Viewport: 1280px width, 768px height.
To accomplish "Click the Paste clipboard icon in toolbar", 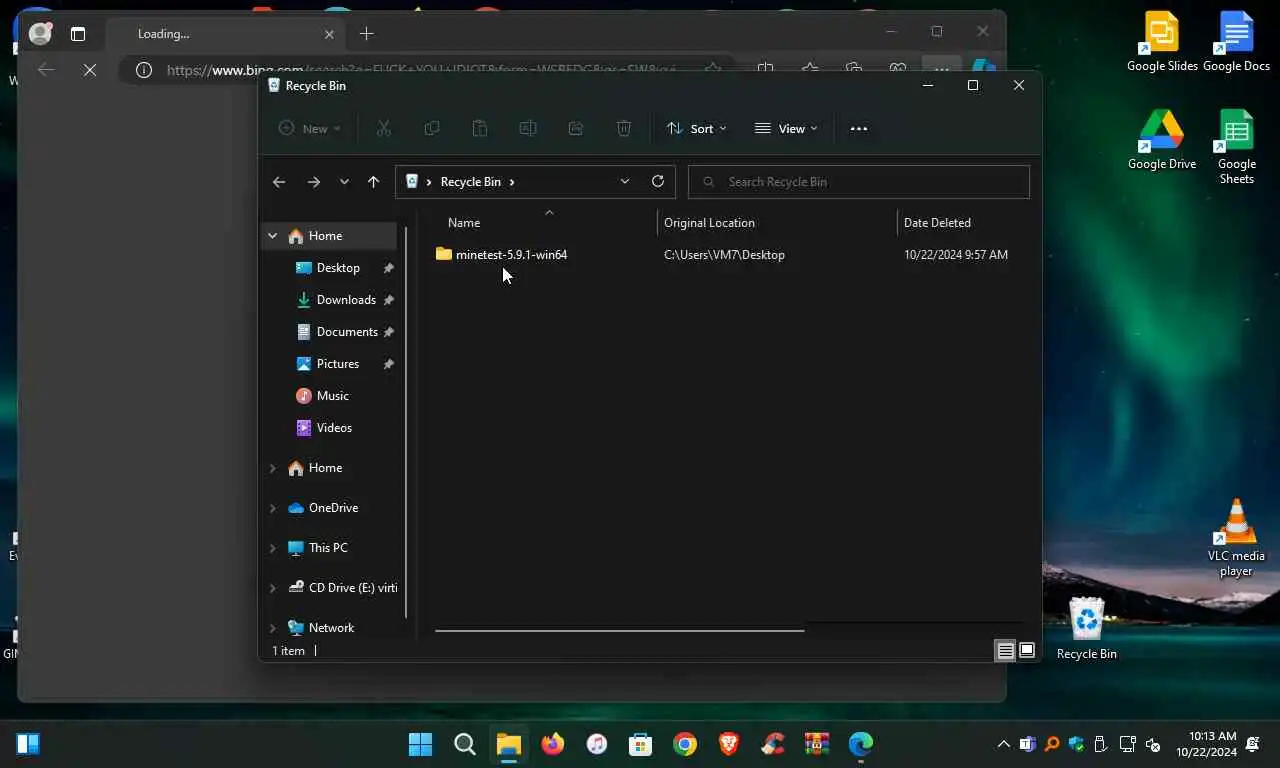I will click(x=480, y=128).
